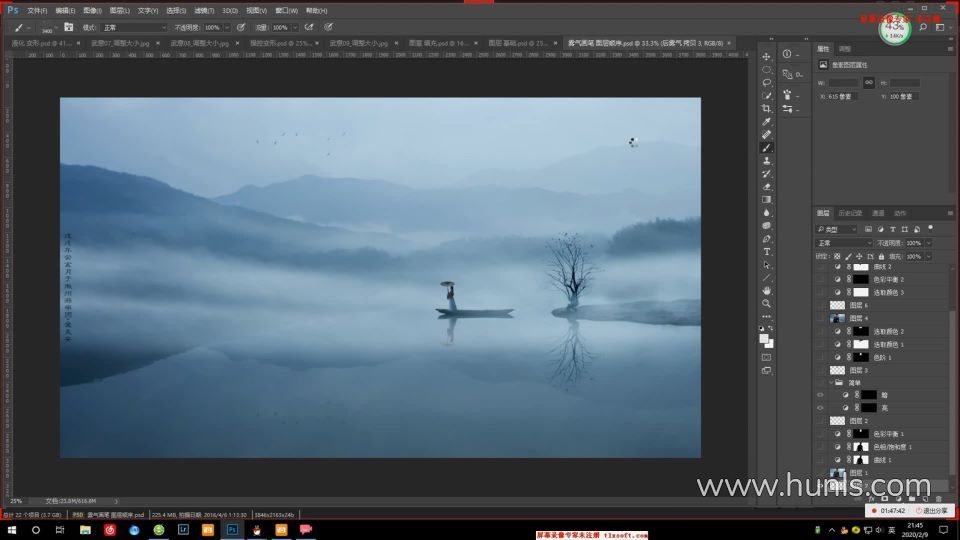960x540 pixels.
Task: Click the background color swatch
Action: point(770,344)
